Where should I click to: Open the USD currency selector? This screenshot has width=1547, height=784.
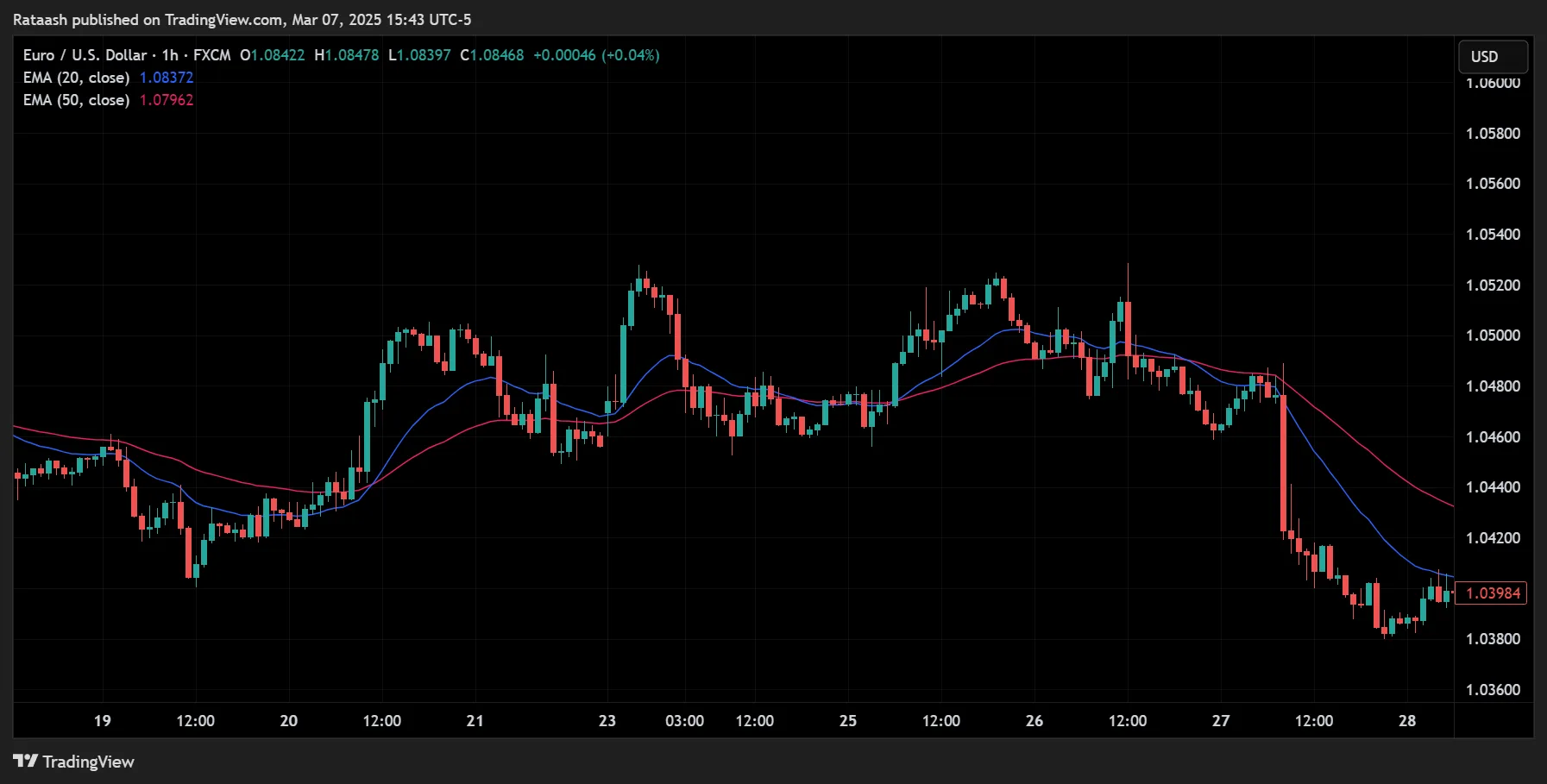point(1492,57)
